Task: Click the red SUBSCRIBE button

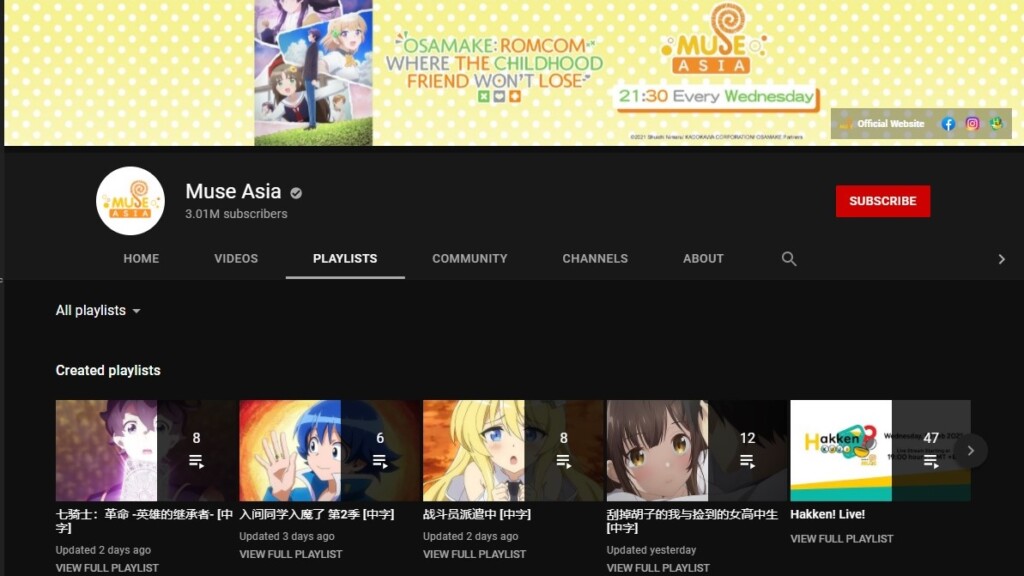Action: click(x=883, y=200)
